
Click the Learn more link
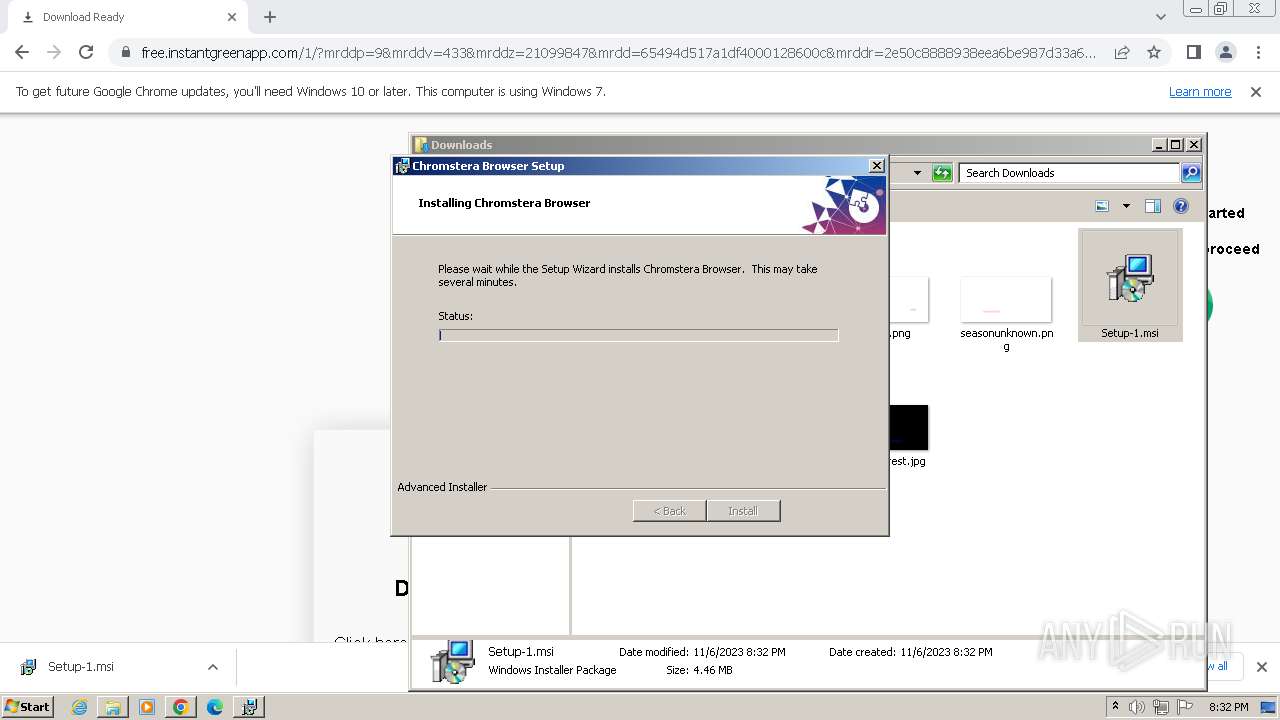1200,91
